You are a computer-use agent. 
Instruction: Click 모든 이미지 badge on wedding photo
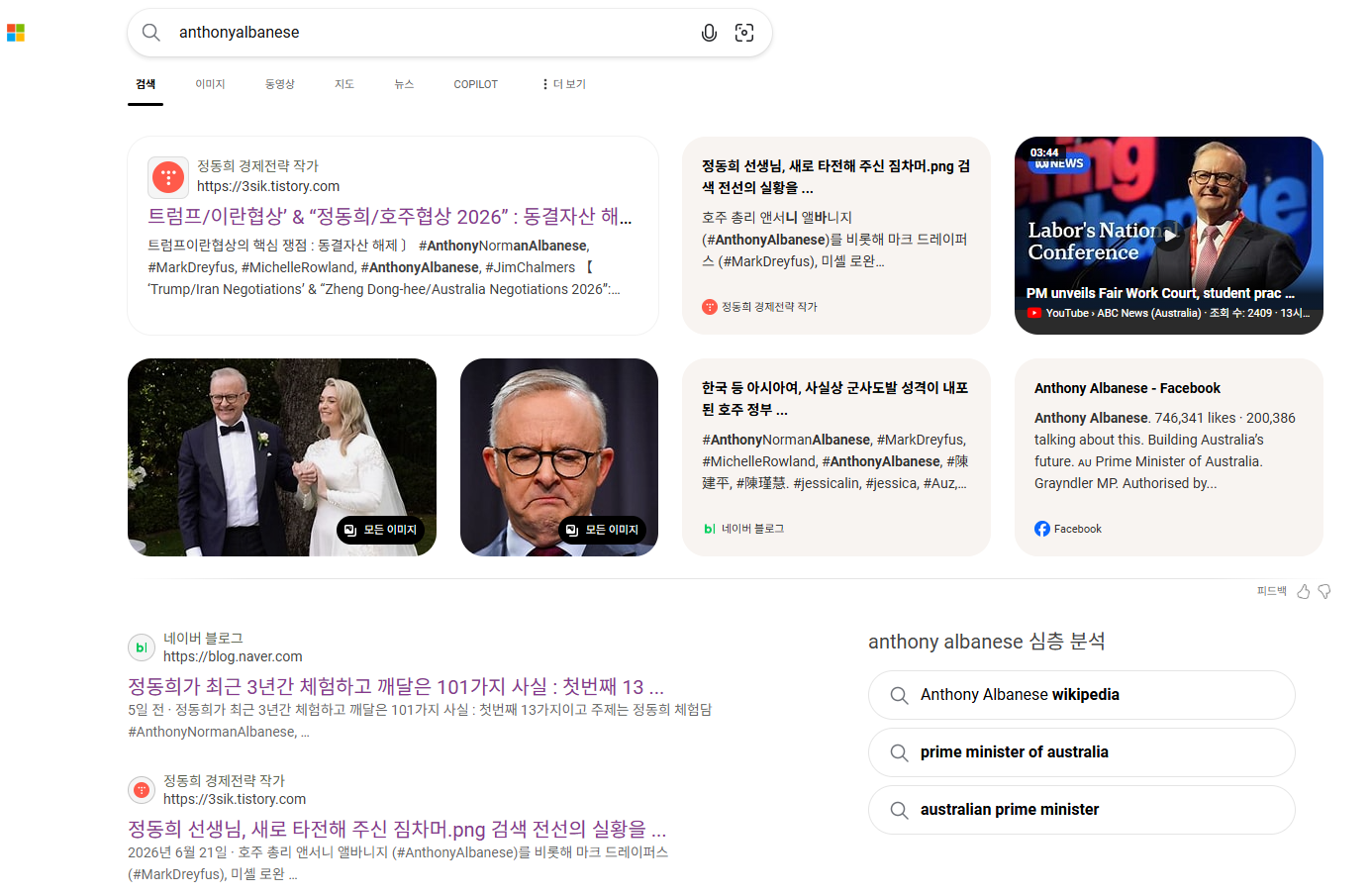(x=380, y=530)
